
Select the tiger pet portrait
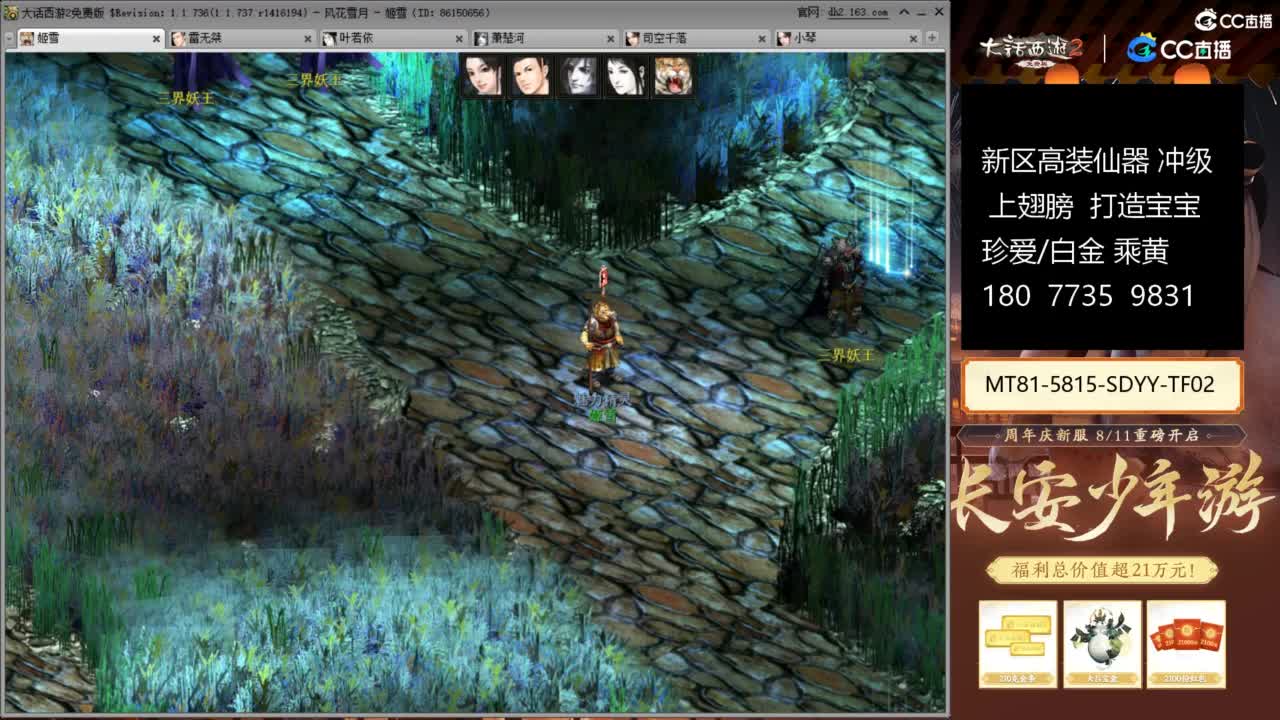pos(674,76)
